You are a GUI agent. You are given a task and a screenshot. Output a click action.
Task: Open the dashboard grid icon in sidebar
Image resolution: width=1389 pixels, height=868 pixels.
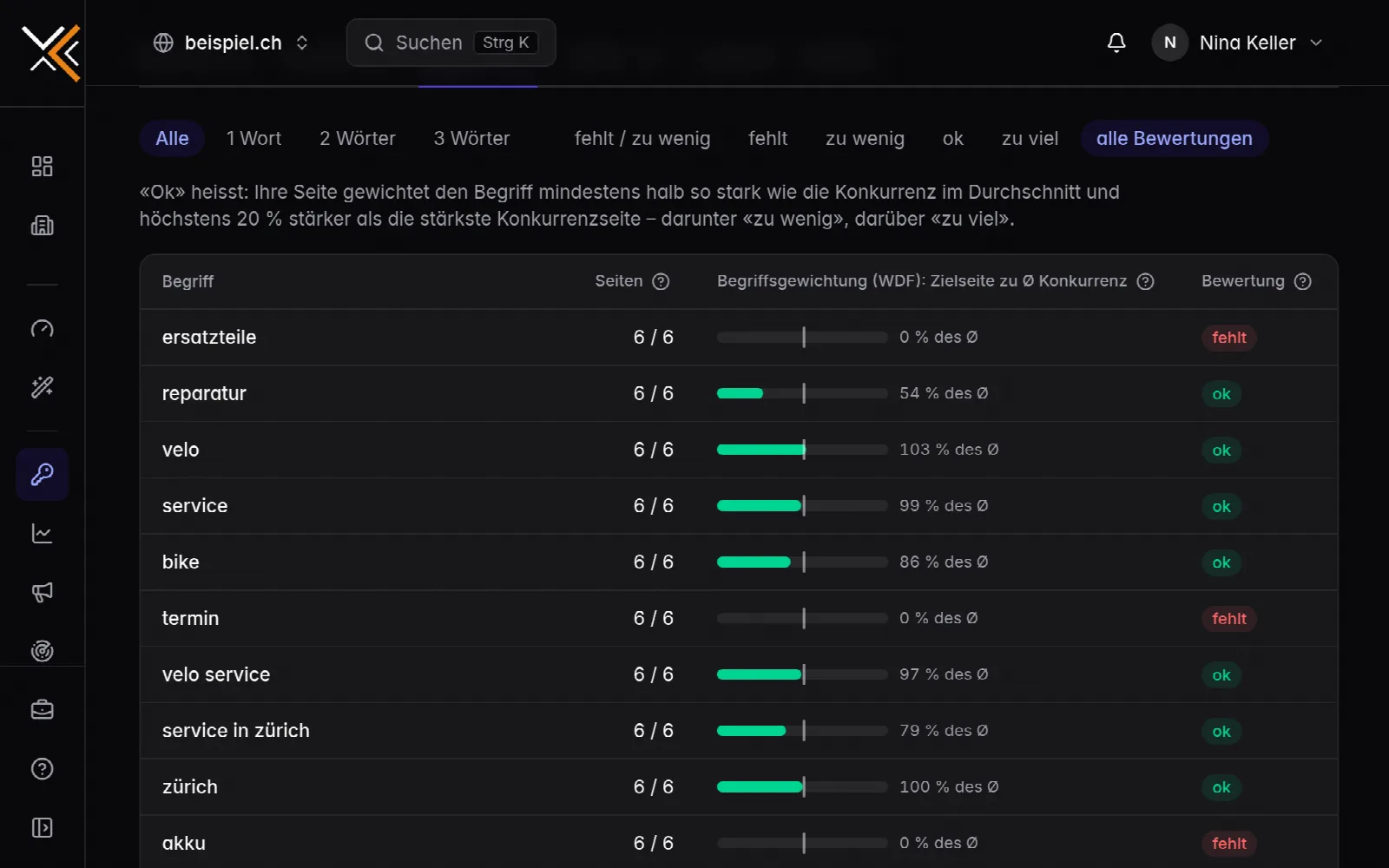pyautogui.click(x=42, y=167)
